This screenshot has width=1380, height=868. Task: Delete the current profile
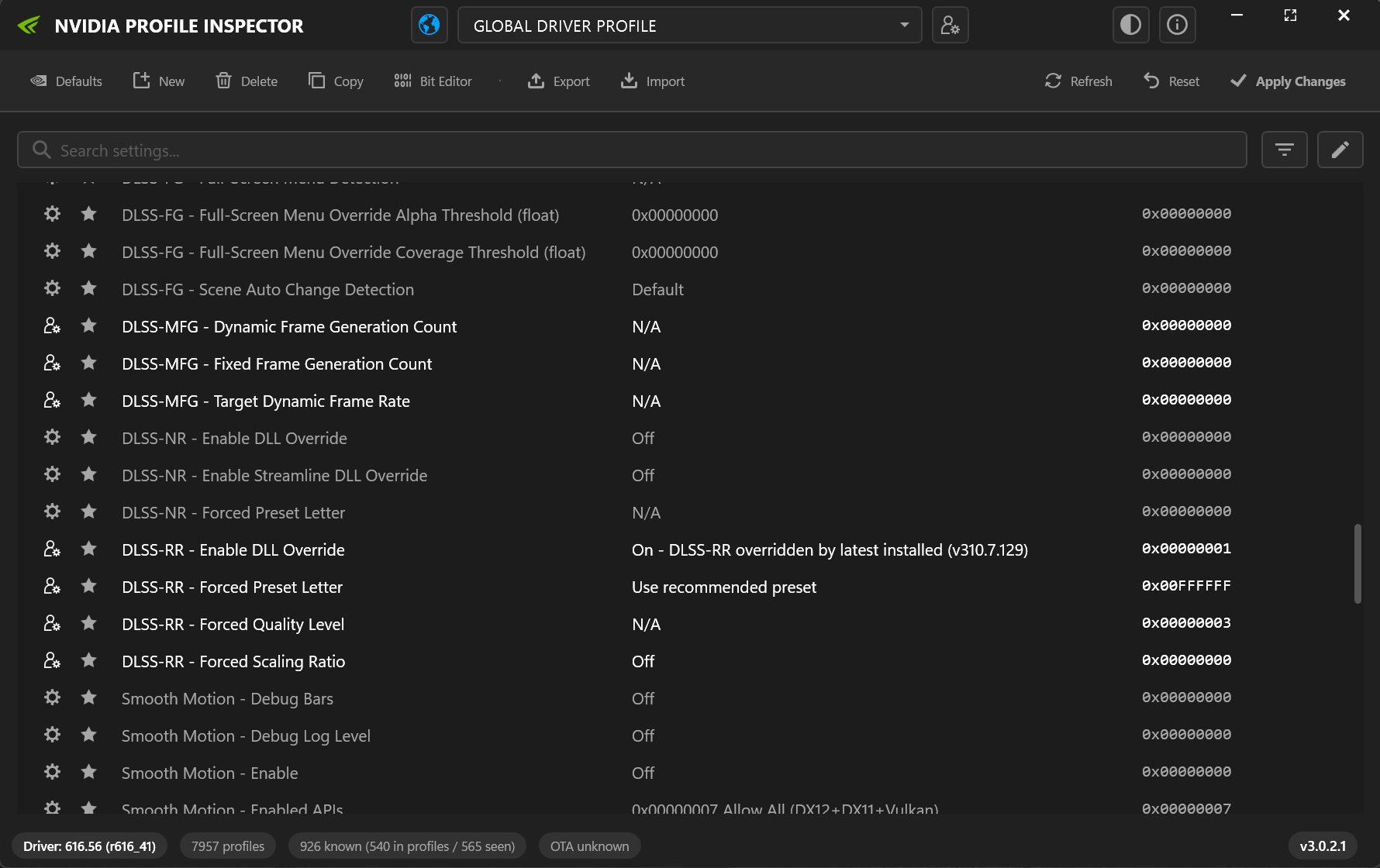[247, 81]
